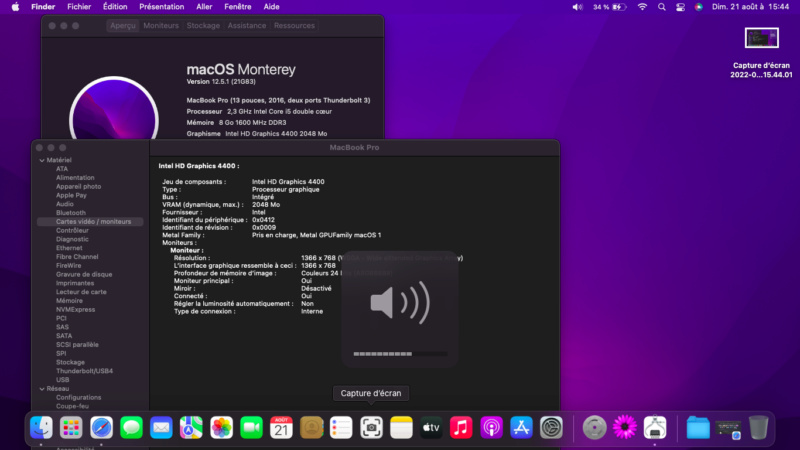Open Spotlight search in menu bar

(662, 7)
